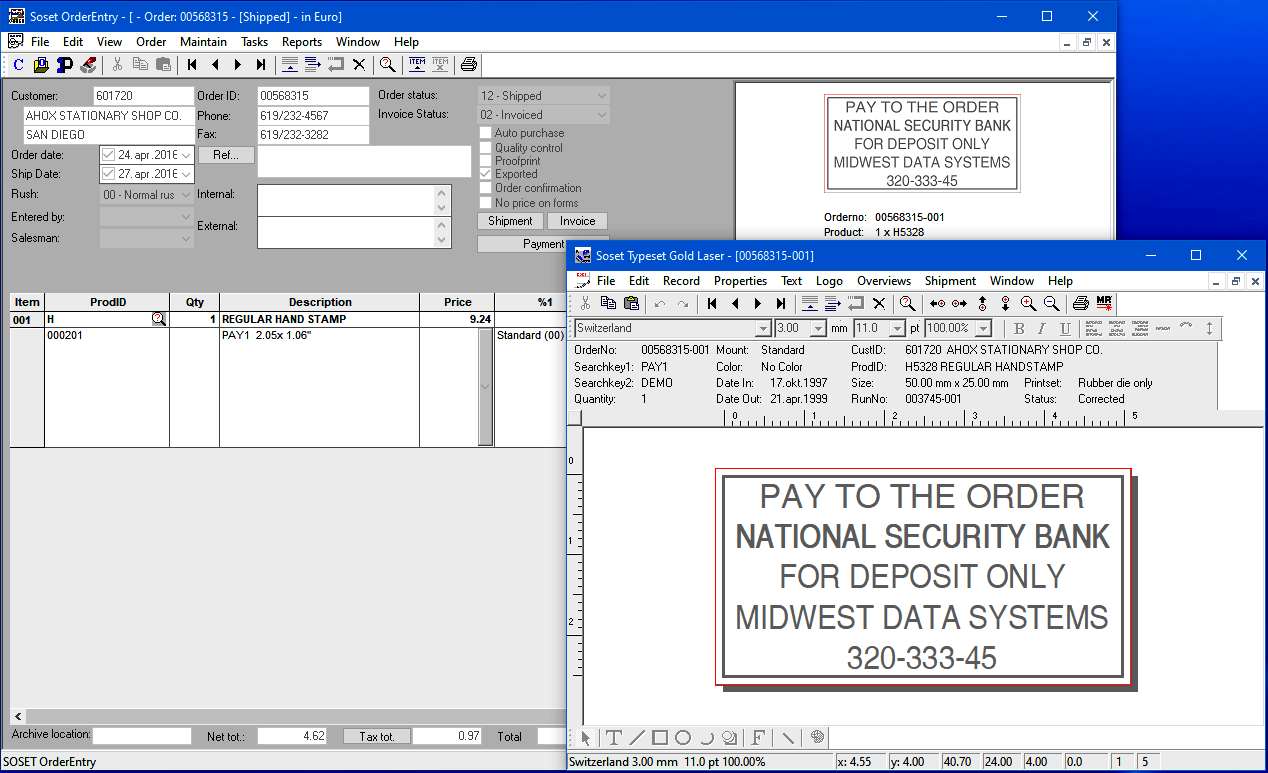Toggle the Exported checkbox
This screenshot has width=1268, height=773.
point(486,174)
